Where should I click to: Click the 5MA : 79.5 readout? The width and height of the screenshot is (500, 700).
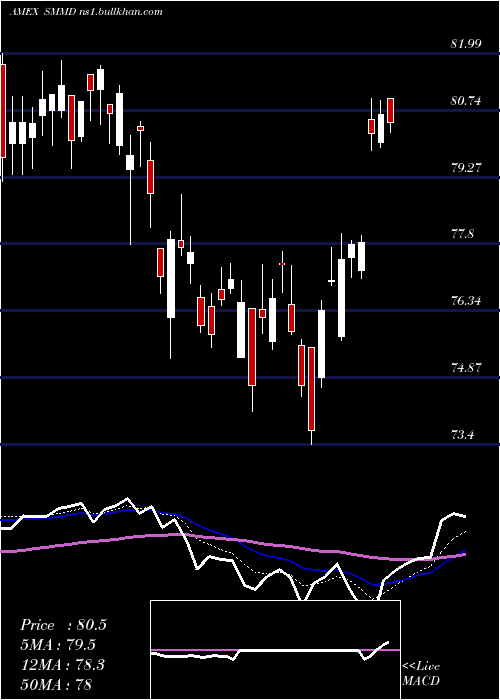pos(58,645)
